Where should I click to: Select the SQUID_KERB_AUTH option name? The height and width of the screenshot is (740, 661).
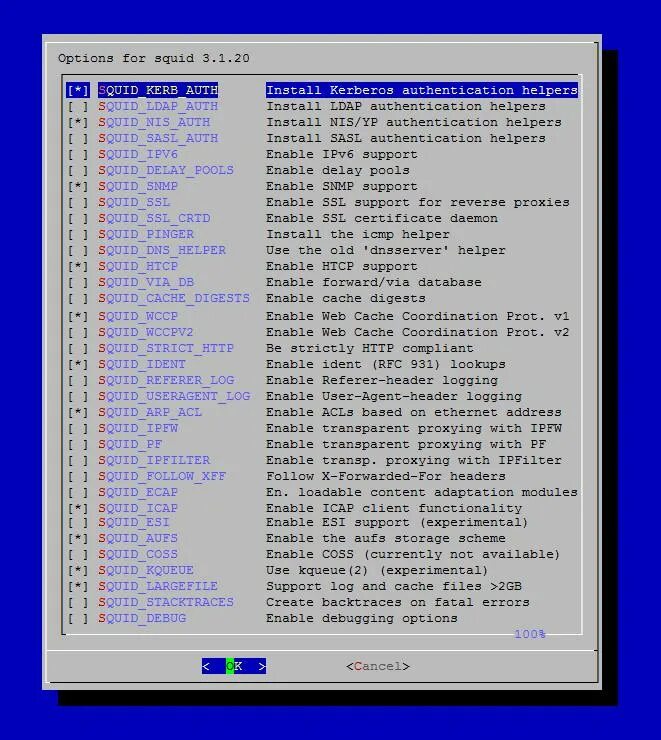158,90
